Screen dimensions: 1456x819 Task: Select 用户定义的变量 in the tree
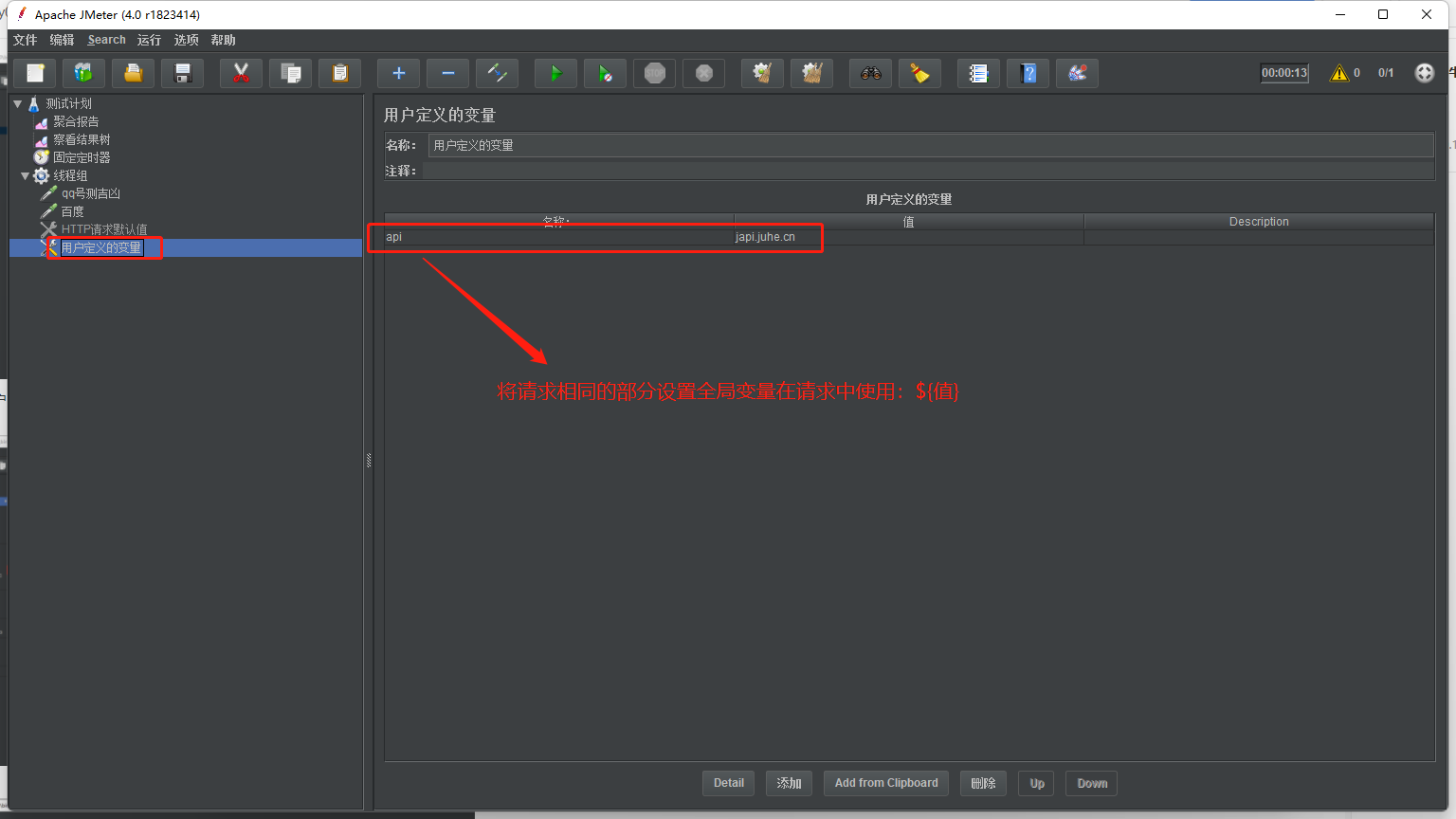101,247
